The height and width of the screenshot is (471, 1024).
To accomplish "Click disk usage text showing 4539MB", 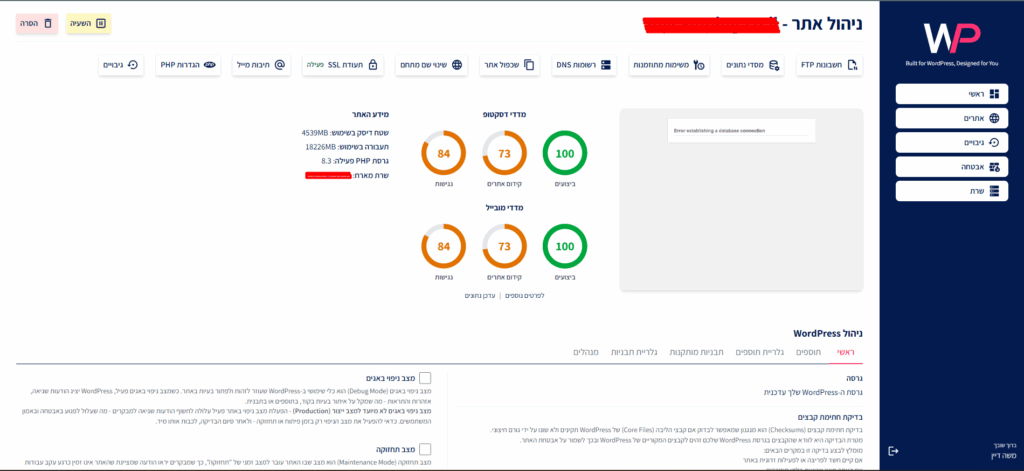I will [x=345, y=133].
